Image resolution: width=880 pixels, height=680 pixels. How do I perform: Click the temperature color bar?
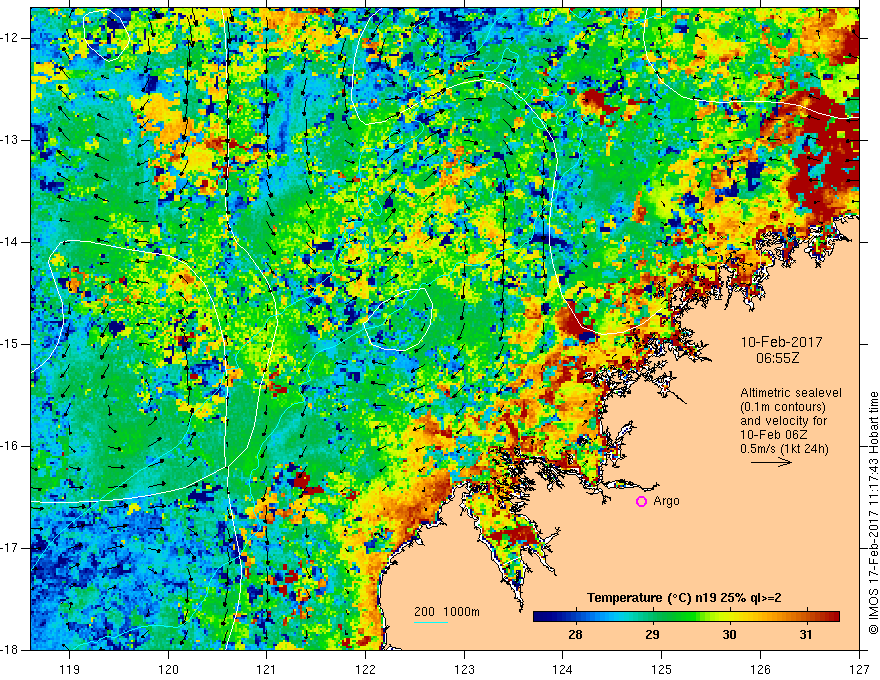[x=686, y=617]
